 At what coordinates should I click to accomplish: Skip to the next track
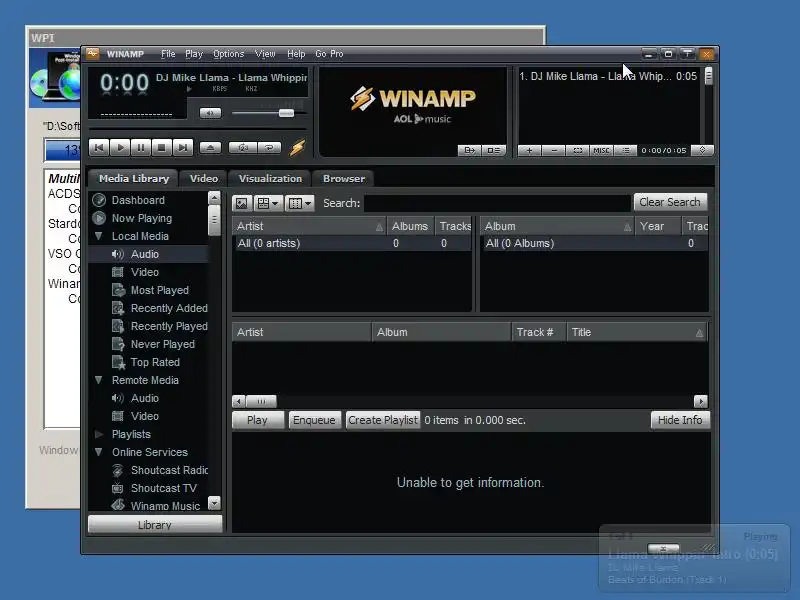[x=183, y=147]
